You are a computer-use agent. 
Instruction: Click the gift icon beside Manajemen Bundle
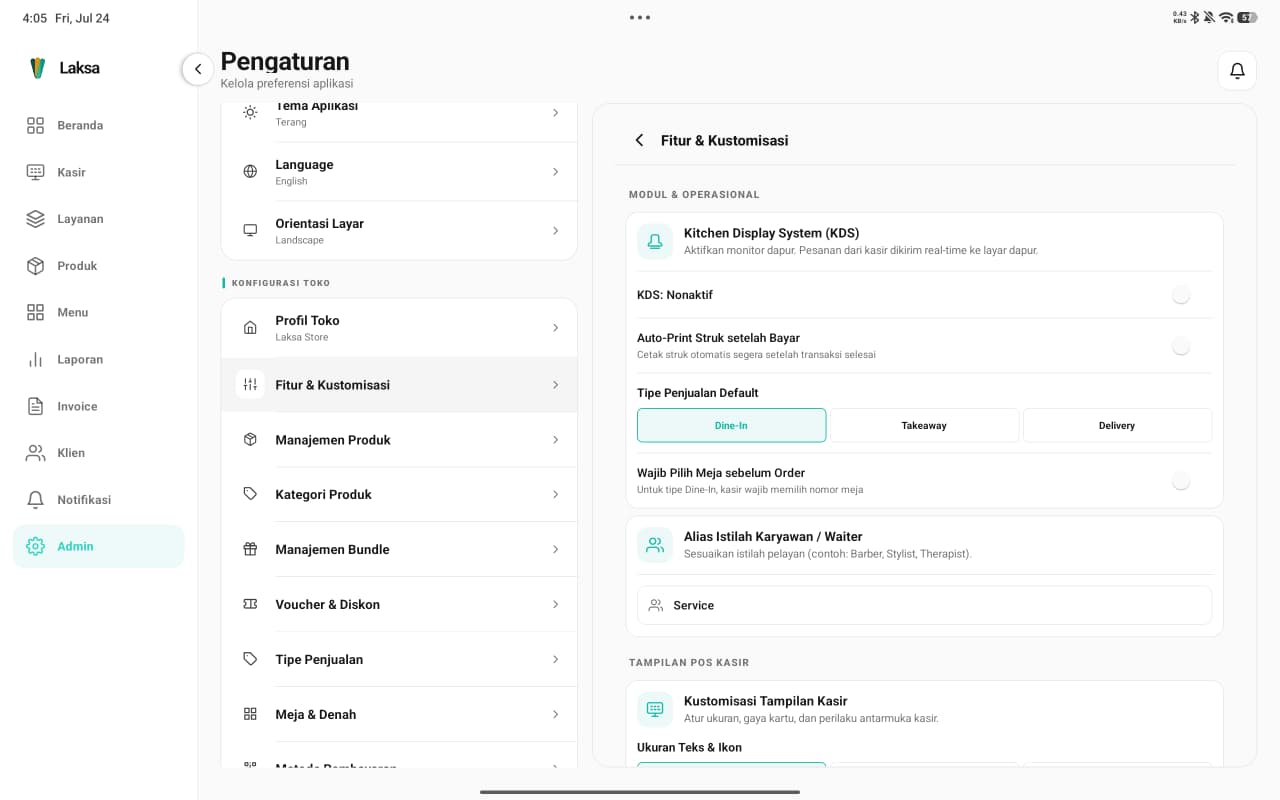[x=250, y=549]
